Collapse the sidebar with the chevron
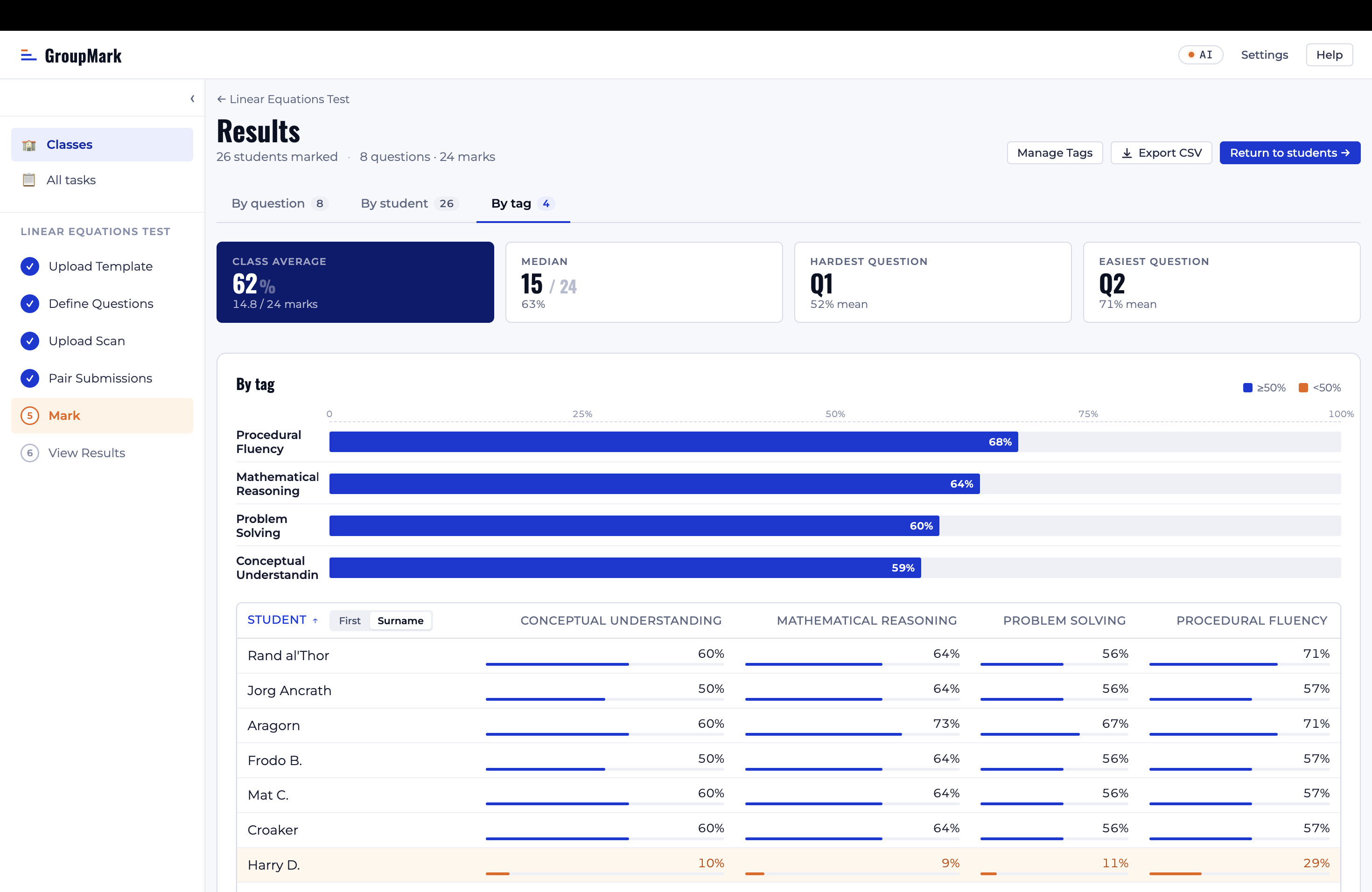The height and width of the screenshot is (892, 1372). point(193,98)
